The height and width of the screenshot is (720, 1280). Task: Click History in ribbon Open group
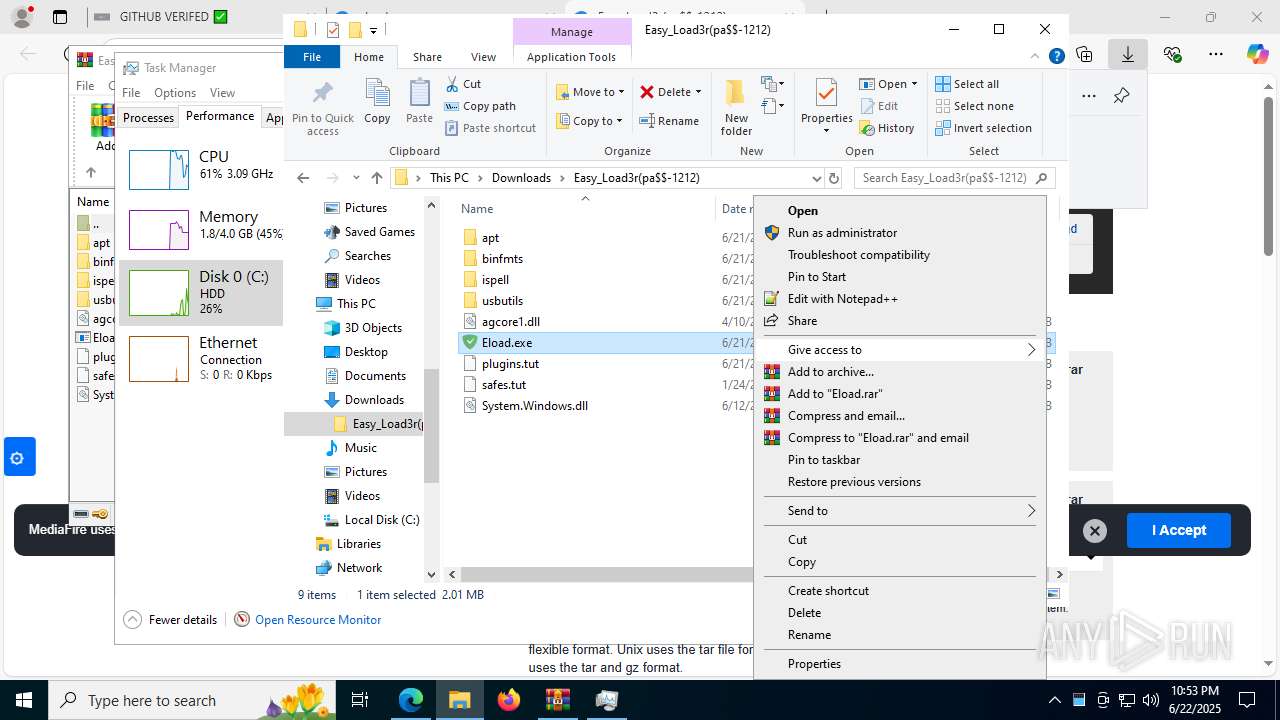pyautogui.click(x=887, y=128)
